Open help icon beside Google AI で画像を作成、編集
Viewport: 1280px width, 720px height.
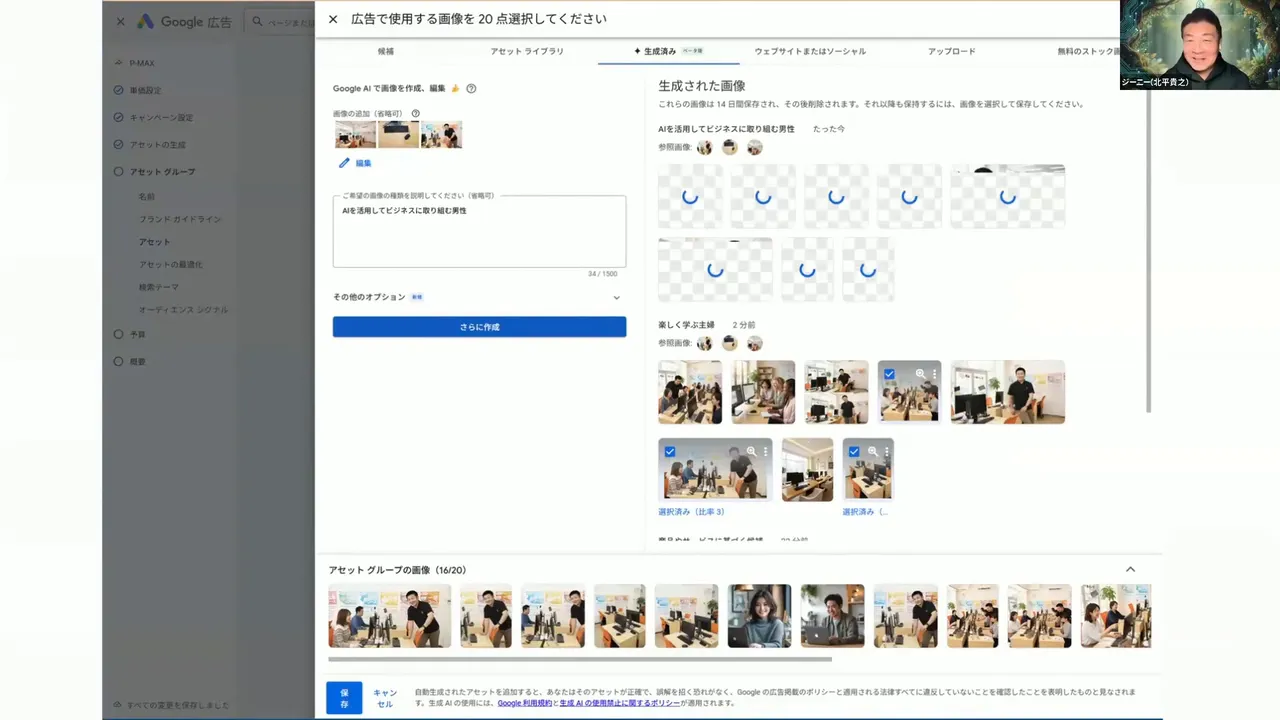(x=471, y=88)
